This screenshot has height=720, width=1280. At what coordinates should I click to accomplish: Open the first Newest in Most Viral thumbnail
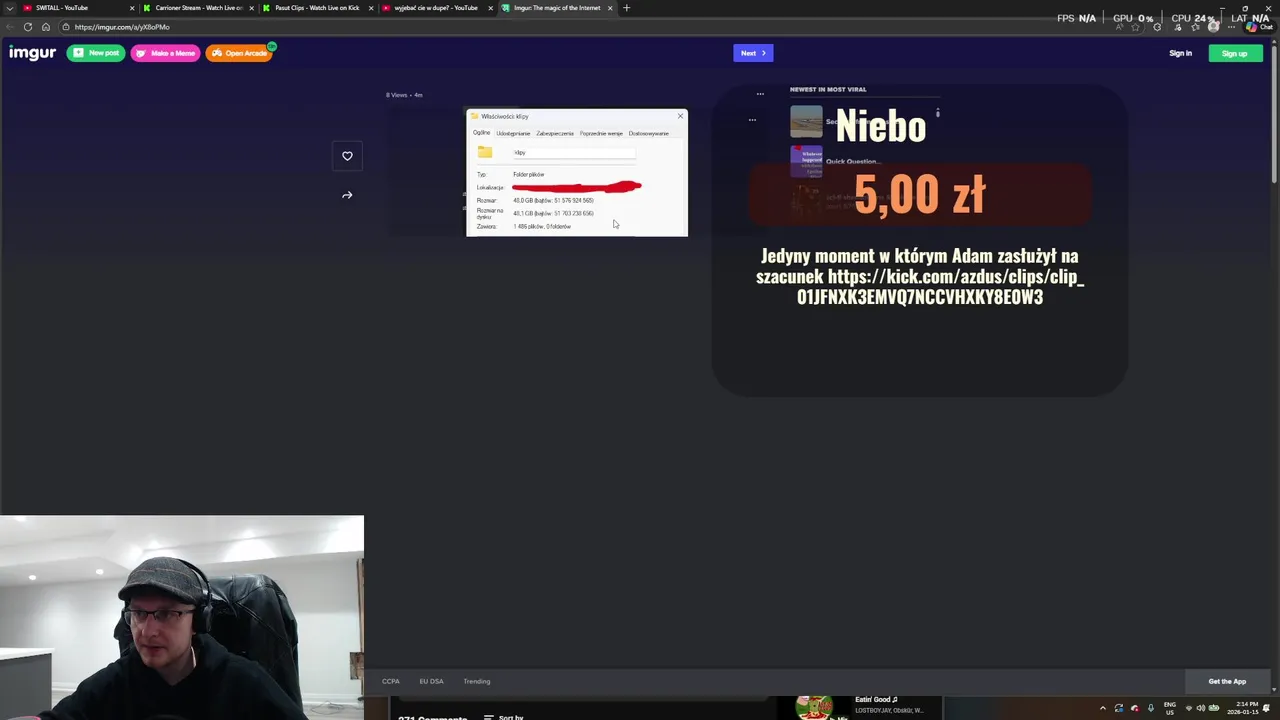point(806,122)
